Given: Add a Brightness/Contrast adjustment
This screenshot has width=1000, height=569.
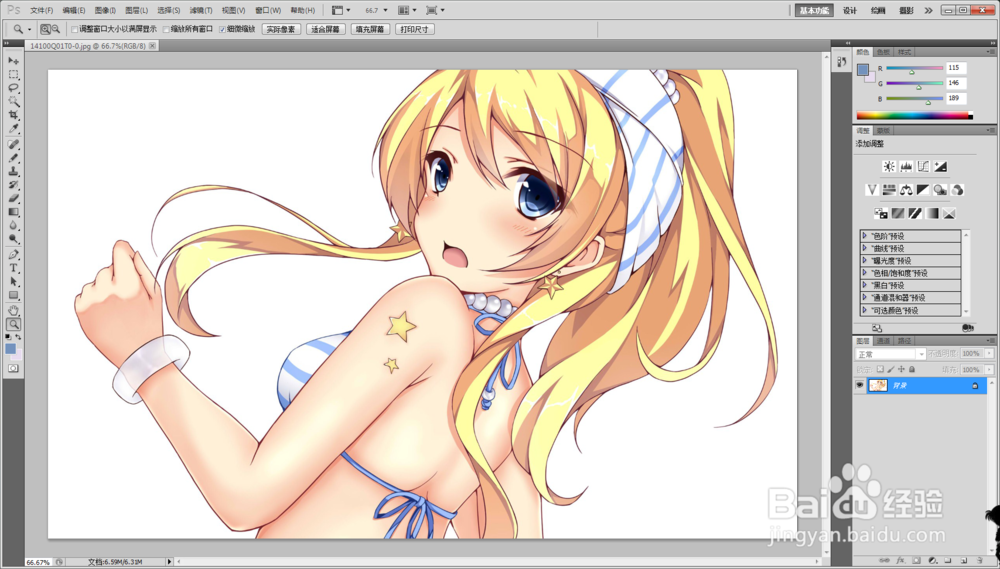Looking at the screenshot, I should (888, 166).
